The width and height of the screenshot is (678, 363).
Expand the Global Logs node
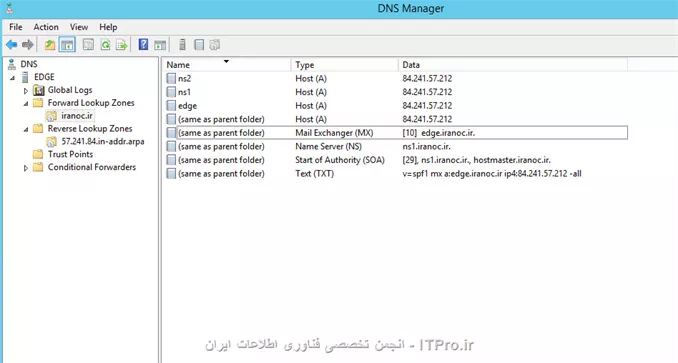tap(26, 91)
